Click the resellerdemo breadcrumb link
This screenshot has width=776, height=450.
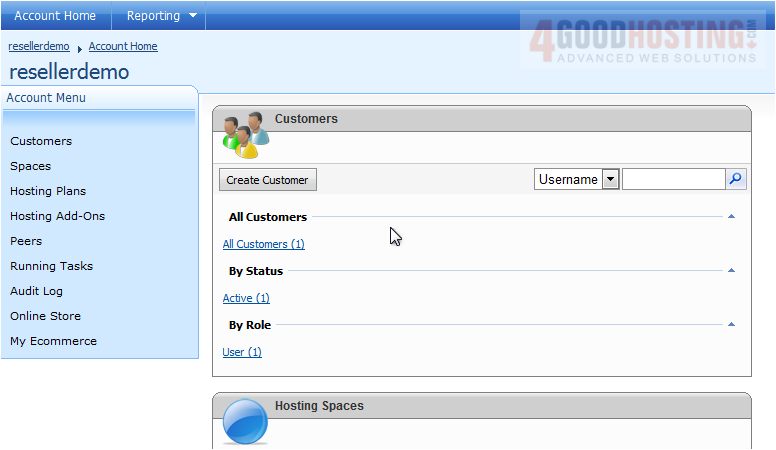[39, 46]
